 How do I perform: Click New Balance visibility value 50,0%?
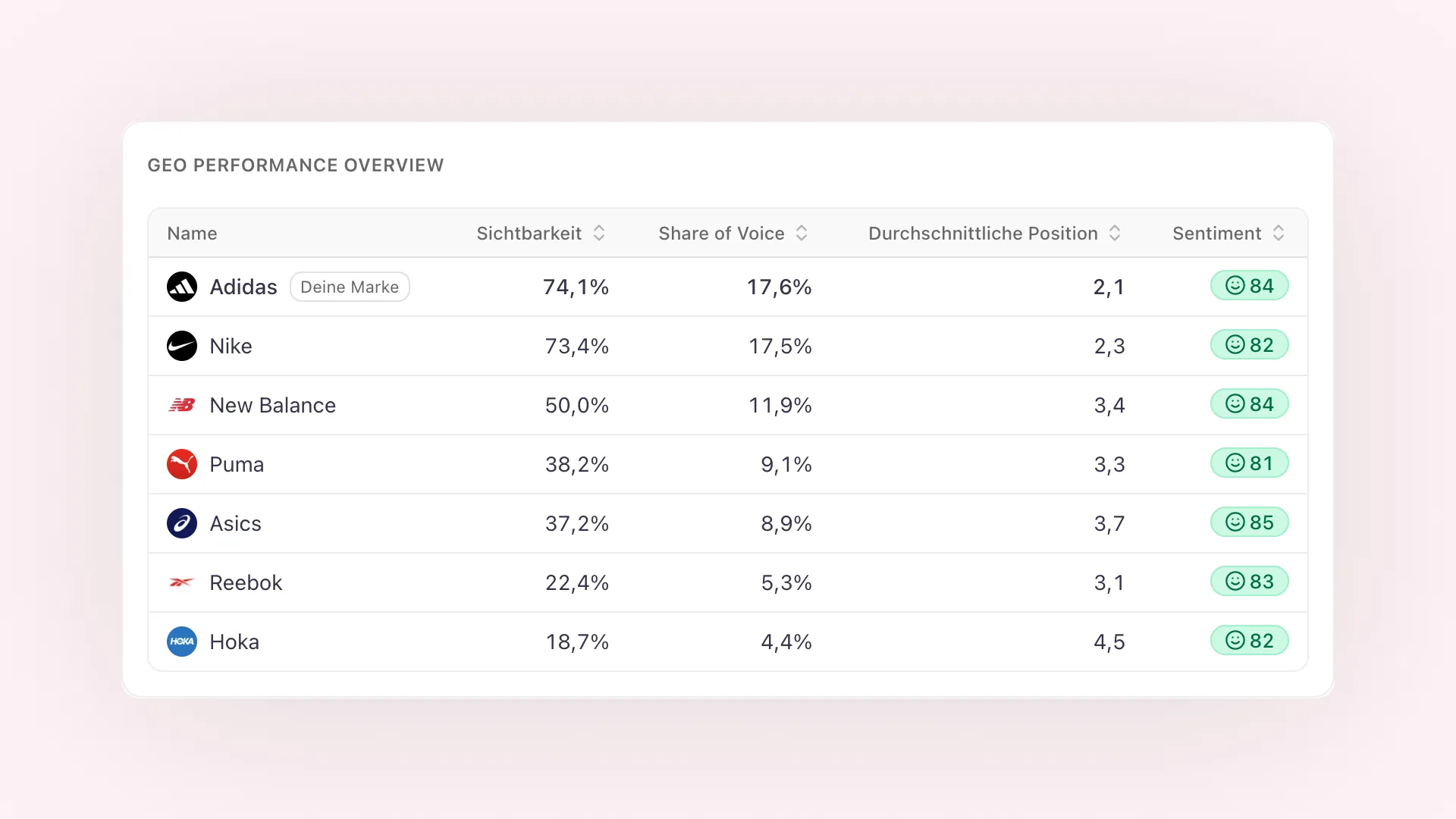[577, 405]
